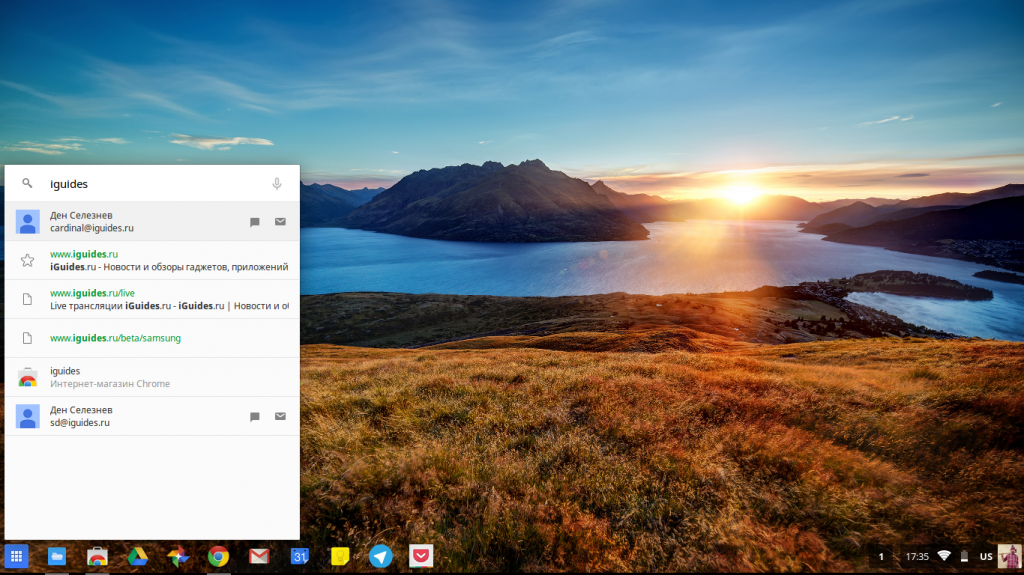Open Pocket app in the shelf
Viewport: 1024px width, 575px height.
(421, 556)
